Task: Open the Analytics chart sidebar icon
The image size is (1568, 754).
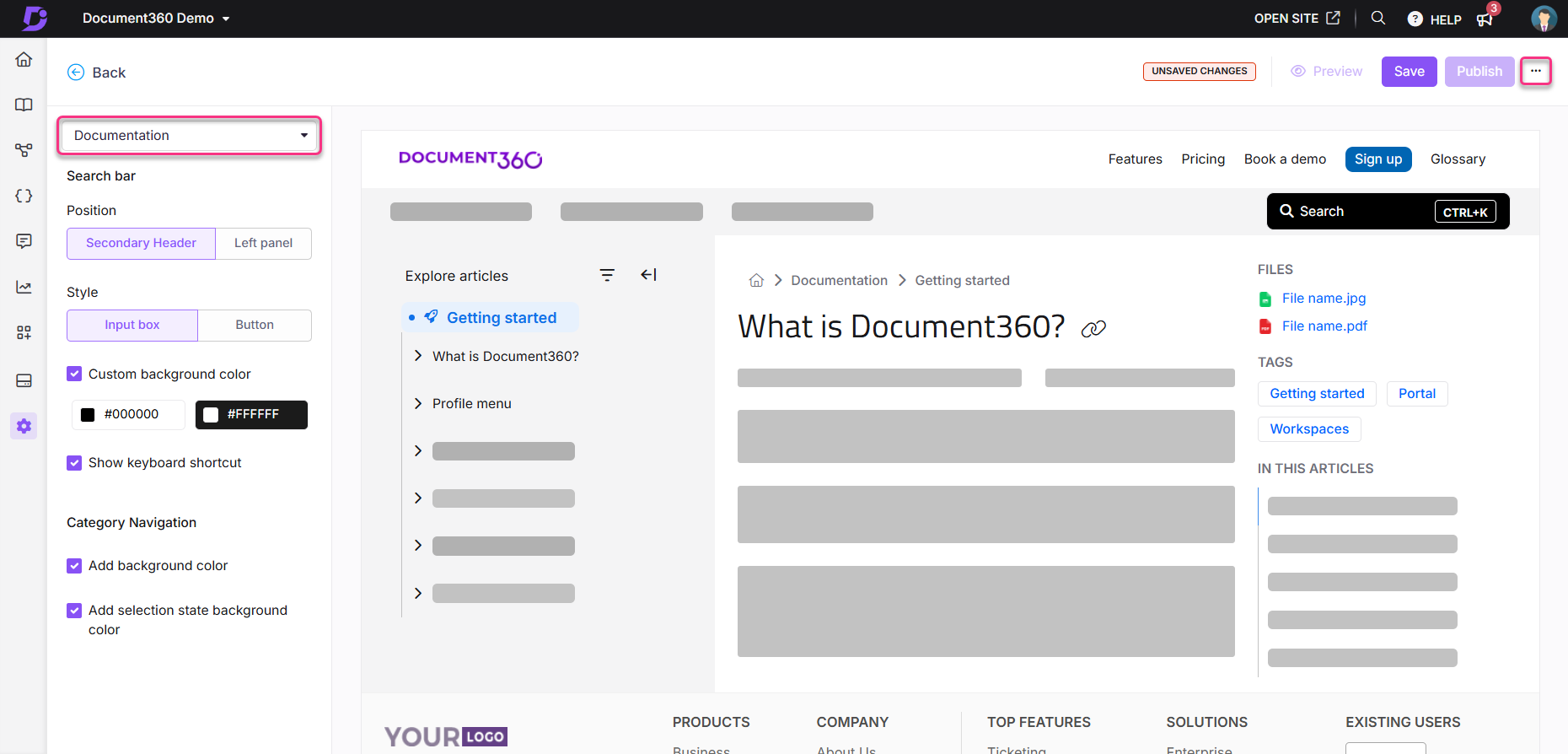Action: [x=24, y=287]
